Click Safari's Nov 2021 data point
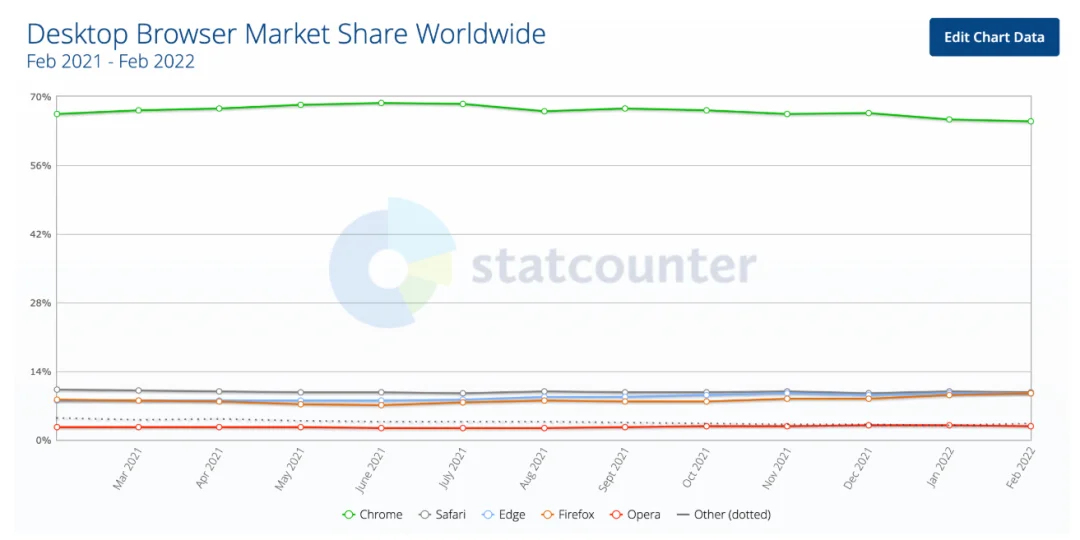Image resolution: width=1080 pixels, height=540 pixels. tap(787, 392)
